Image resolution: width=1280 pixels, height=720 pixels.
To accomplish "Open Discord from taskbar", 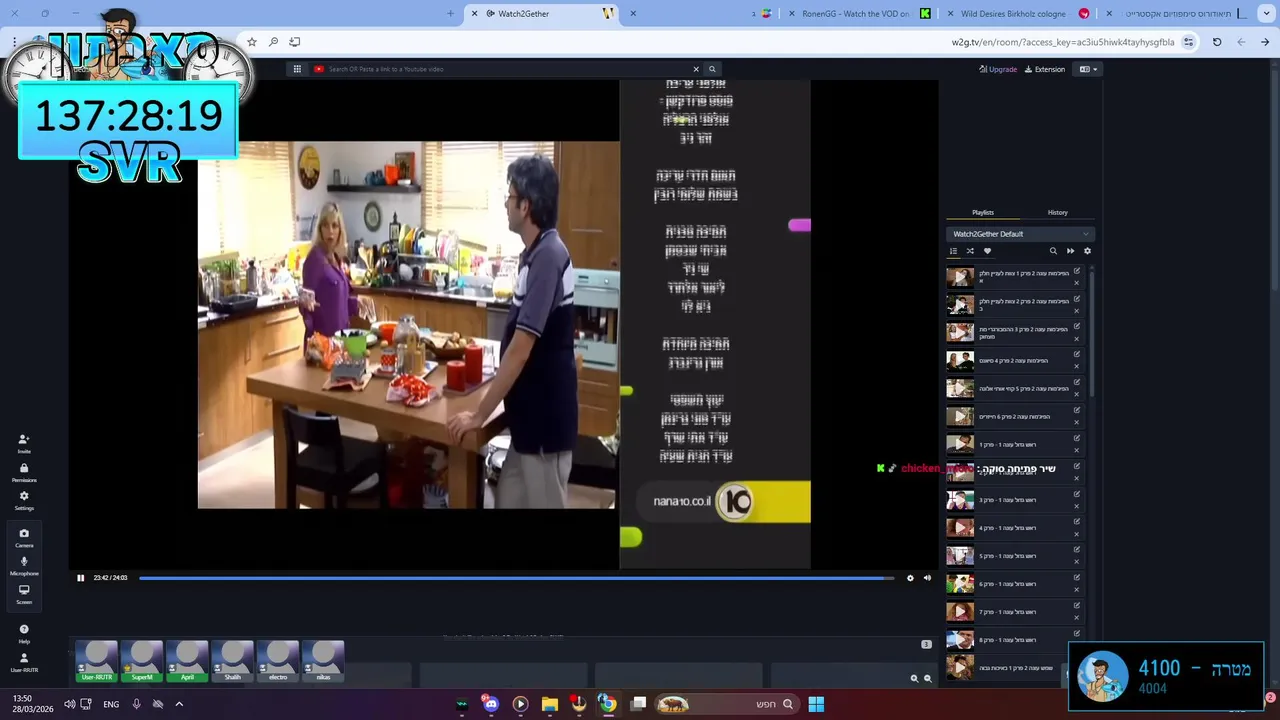I will tap(490, 704).
